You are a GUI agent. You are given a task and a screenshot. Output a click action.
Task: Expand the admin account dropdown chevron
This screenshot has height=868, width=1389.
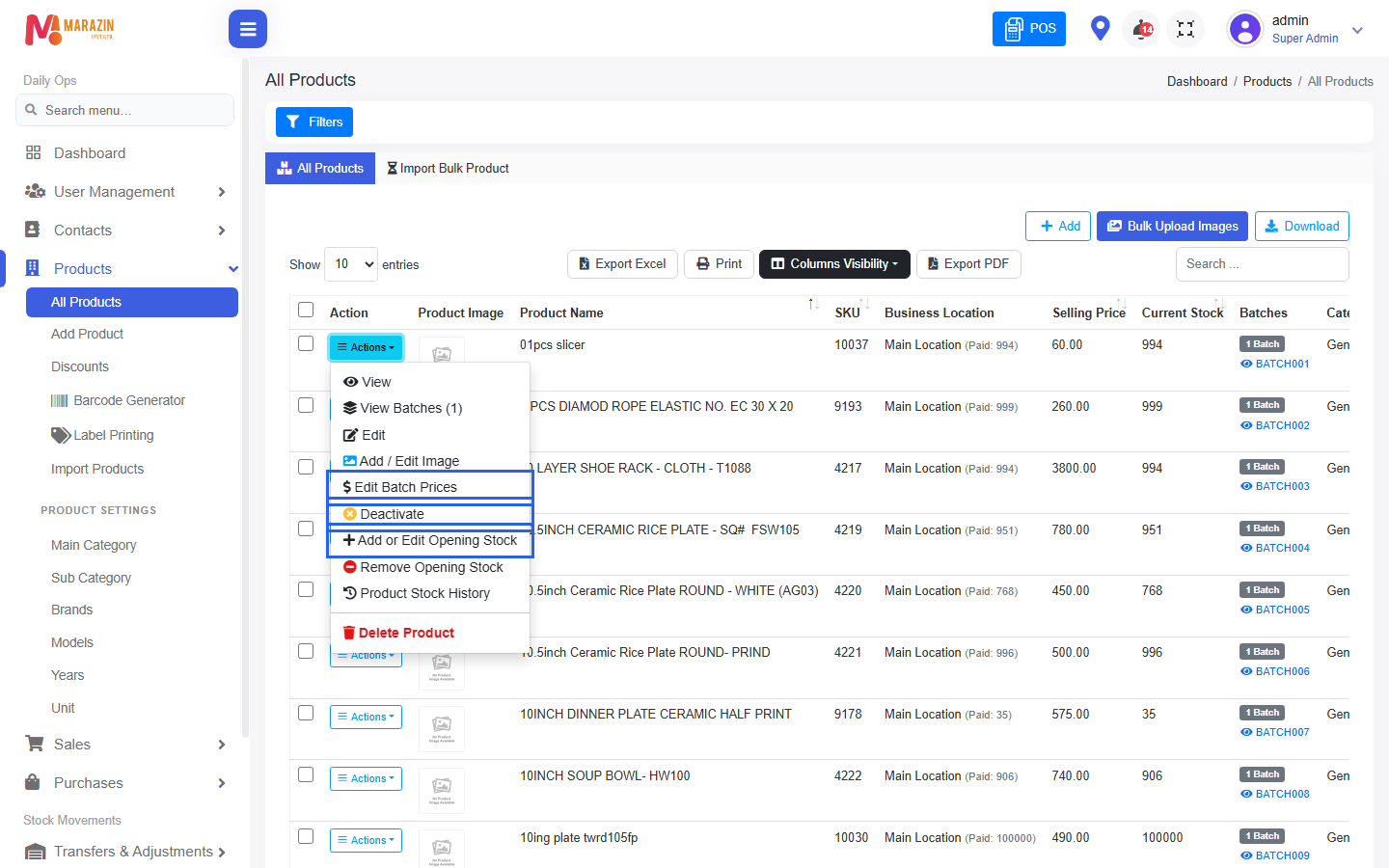[x=1357, y=30]
